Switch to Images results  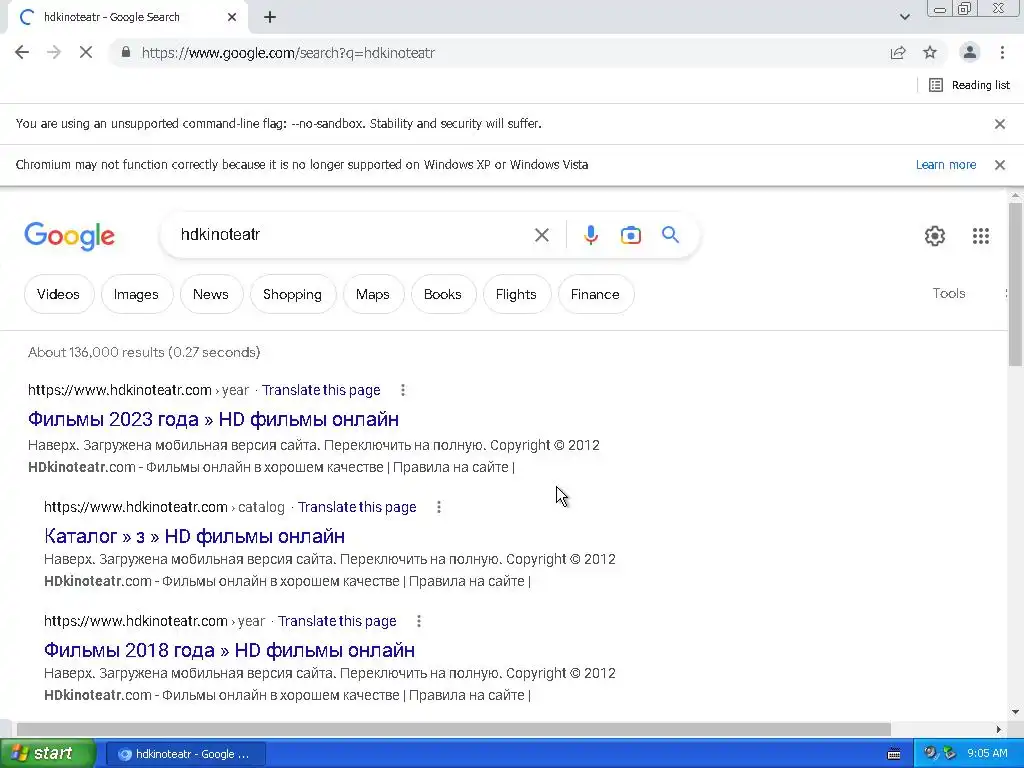pyautogui.click(x=136, y=294)
